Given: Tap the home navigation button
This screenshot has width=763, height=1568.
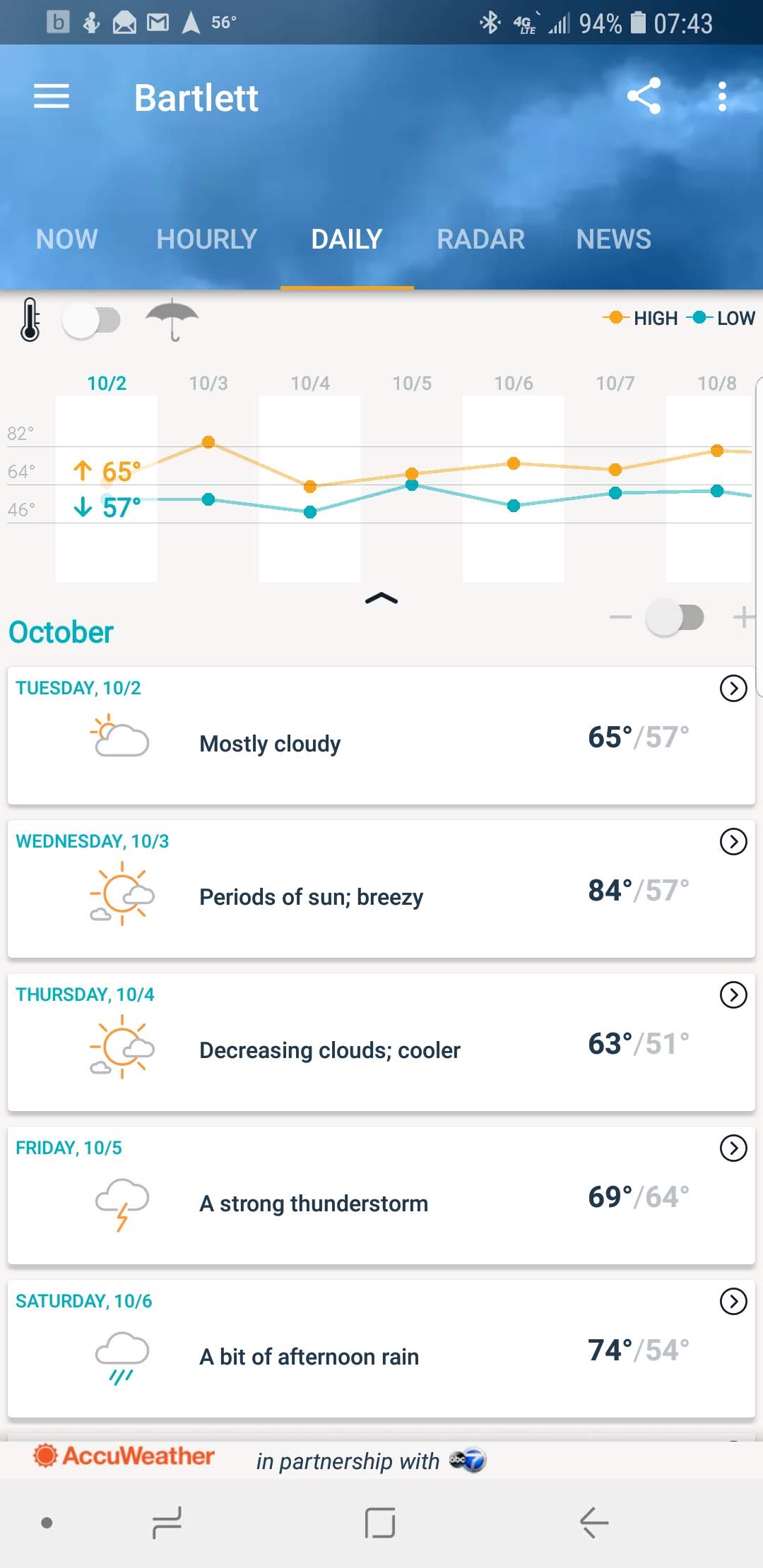Looking at the screenshot, I should coord(380,1522).
